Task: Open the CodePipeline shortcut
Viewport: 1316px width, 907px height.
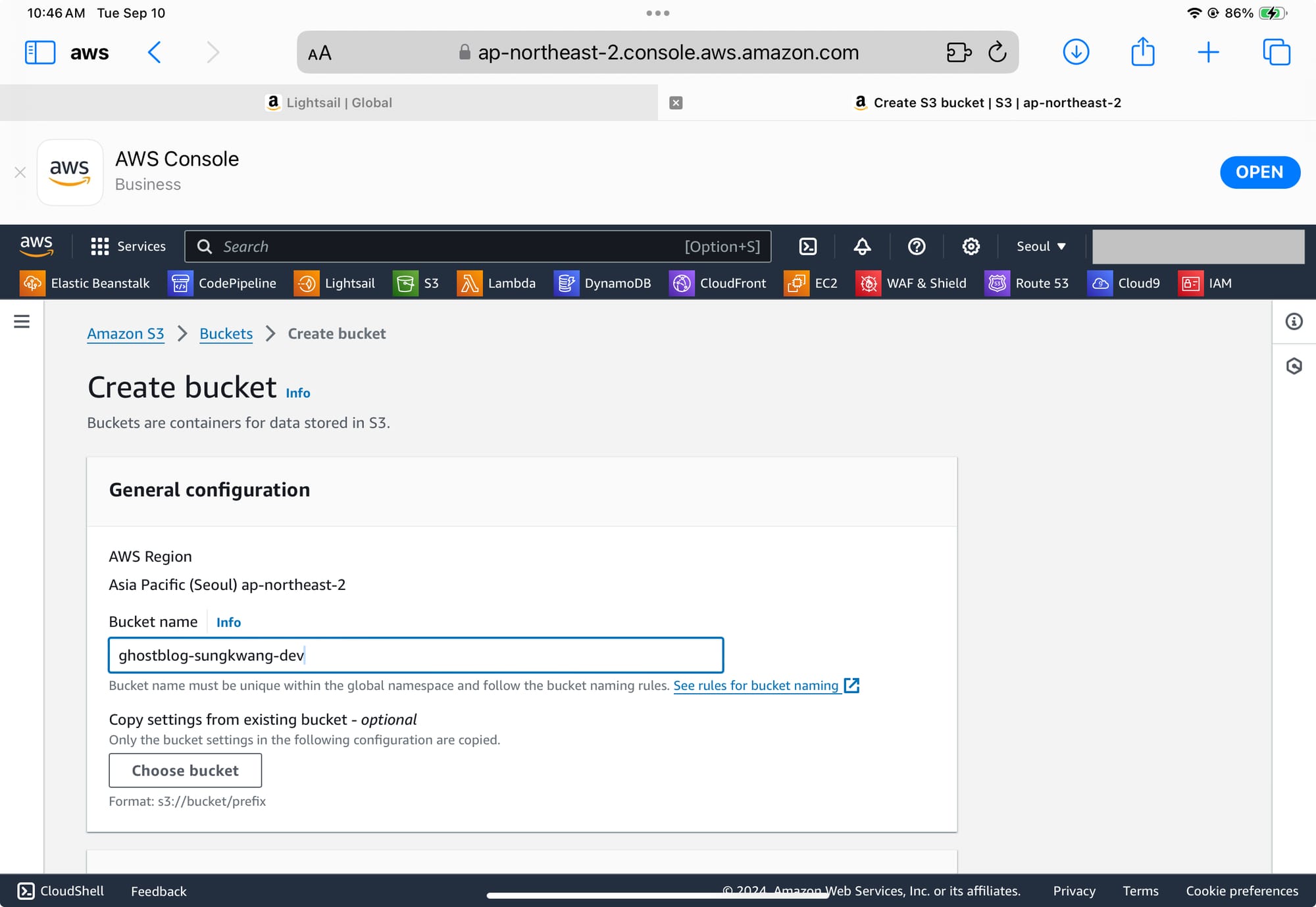Action: click(x=222, y=283)
